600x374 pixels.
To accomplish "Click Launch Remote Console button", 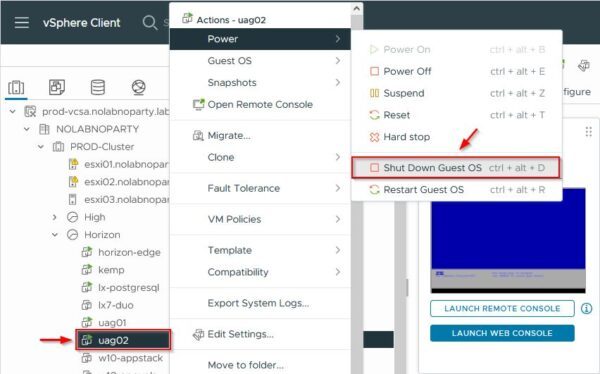I will [x=502, y=309].
